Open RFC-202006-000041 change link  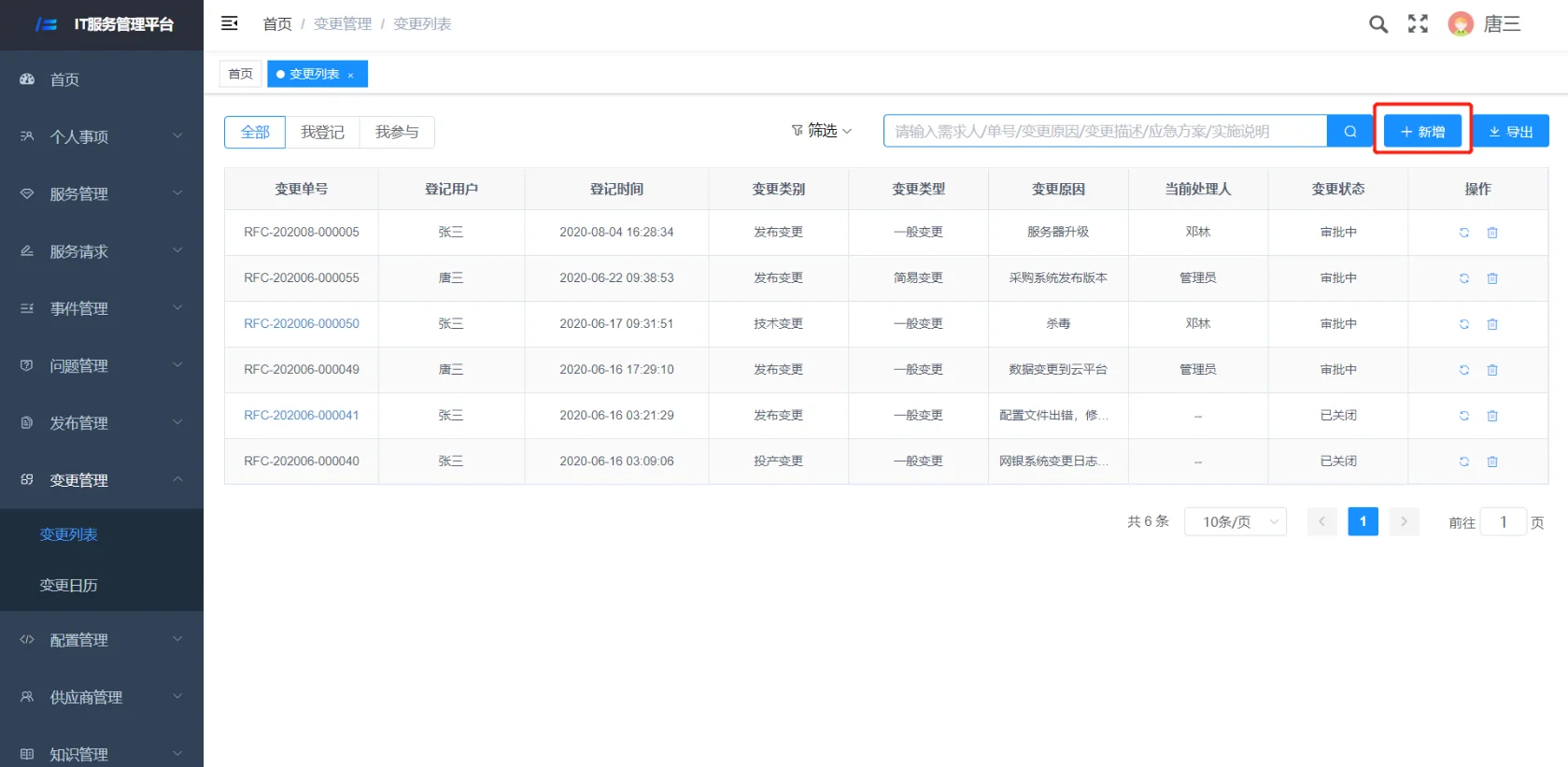[302, 415]
